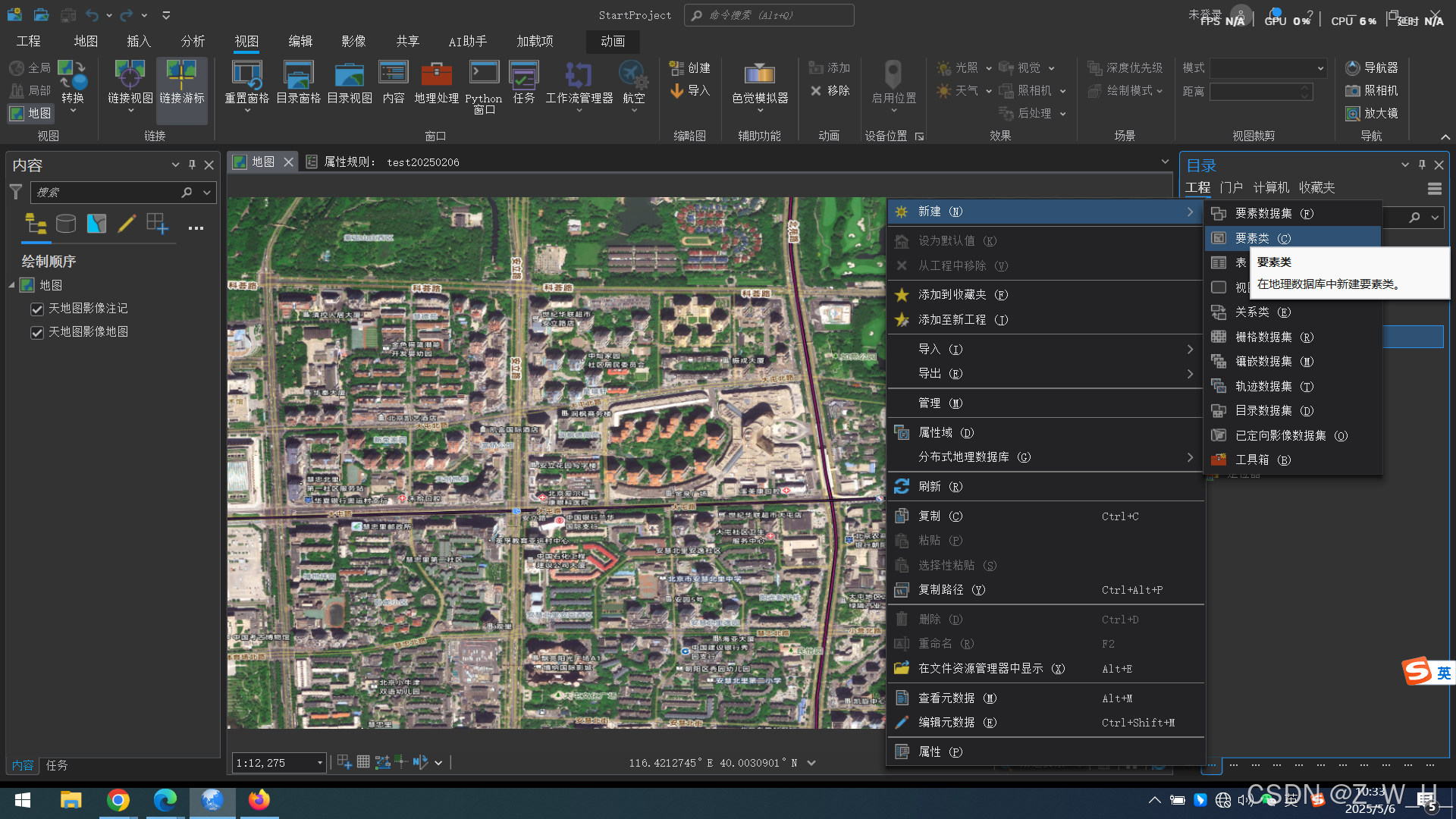Open the map scale 1:12,275 dropdown
1456x819 pixels.
click(319, 763)
